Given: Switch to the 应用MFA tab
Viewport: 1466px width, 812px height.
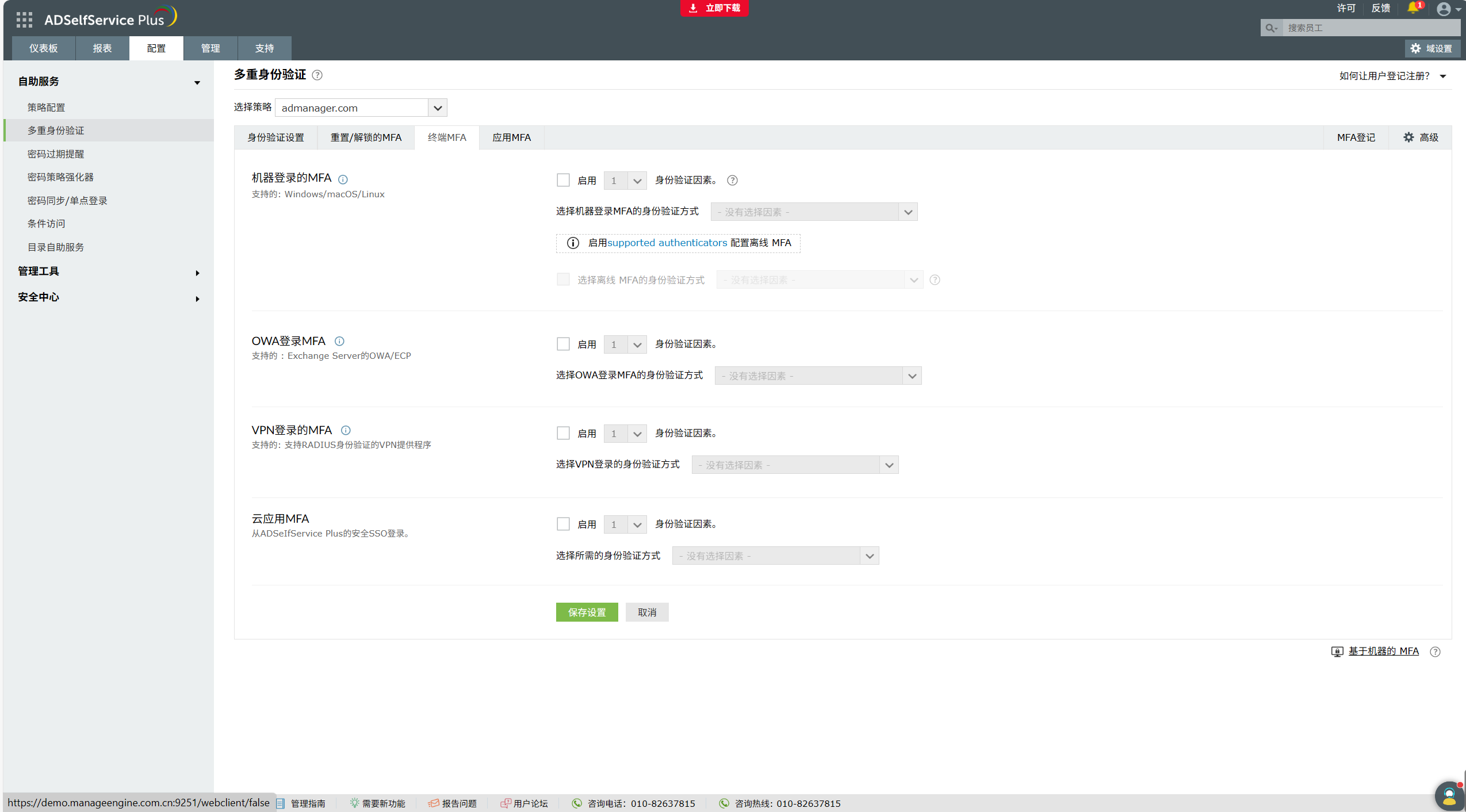Looking at the screenshot, I should coord(511,137).
